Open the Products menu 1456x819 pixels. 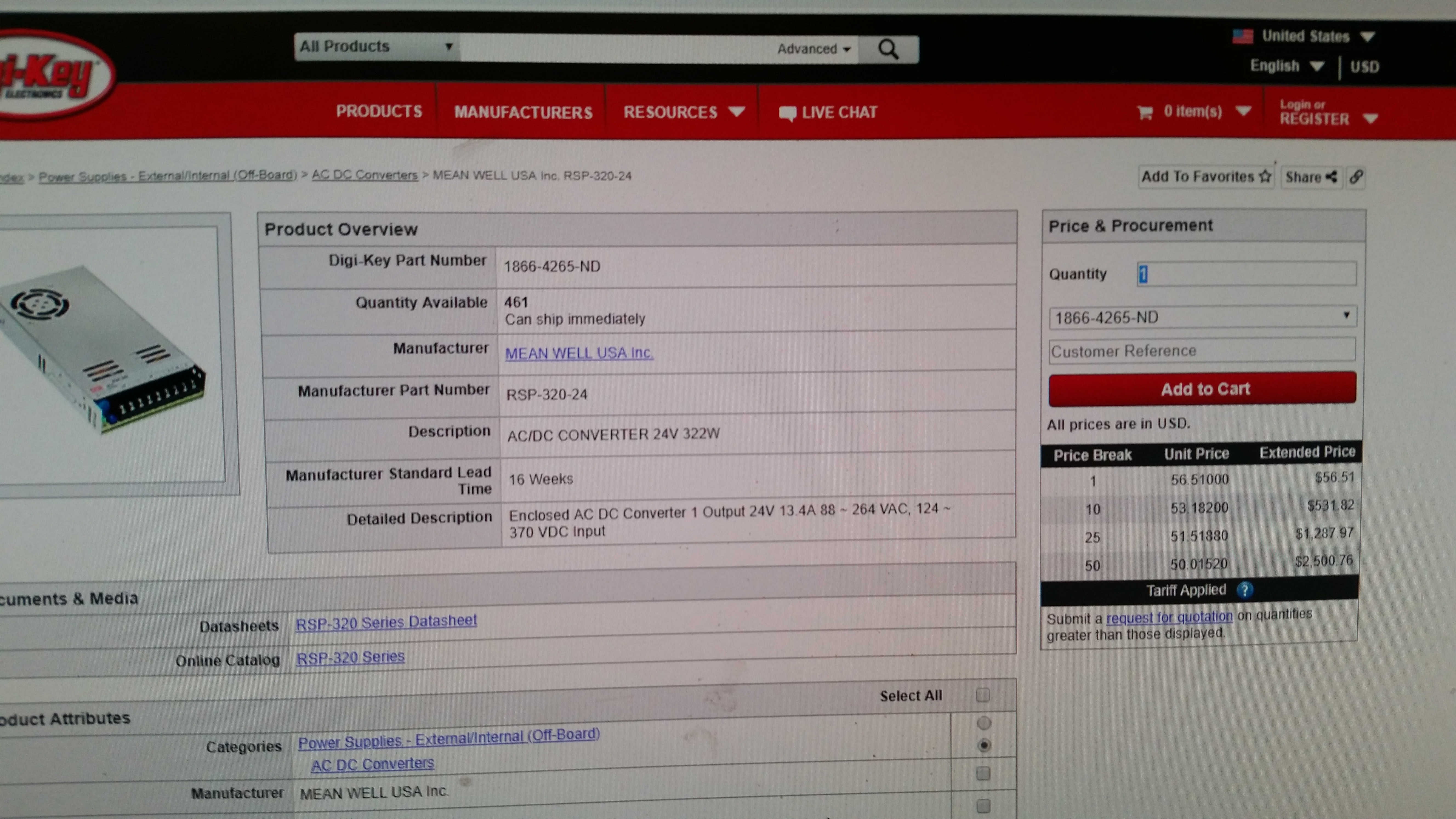tap(379, 111)
